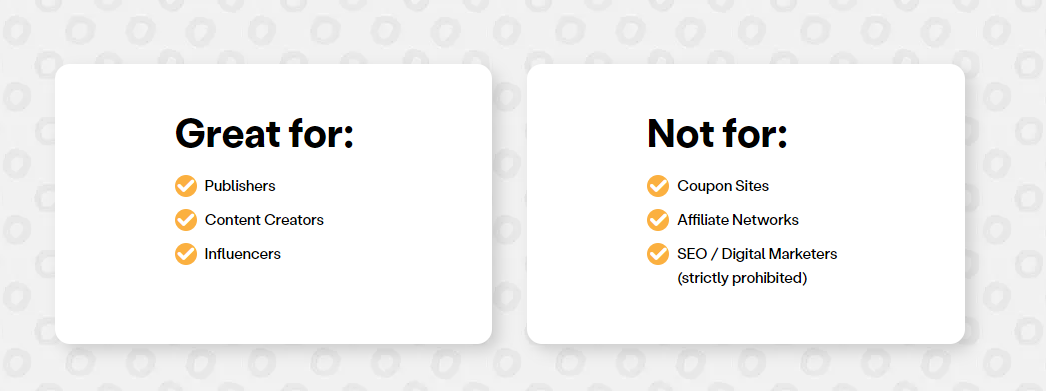Click the checkmark icon next to Coupon Sites

coord(658,186)
